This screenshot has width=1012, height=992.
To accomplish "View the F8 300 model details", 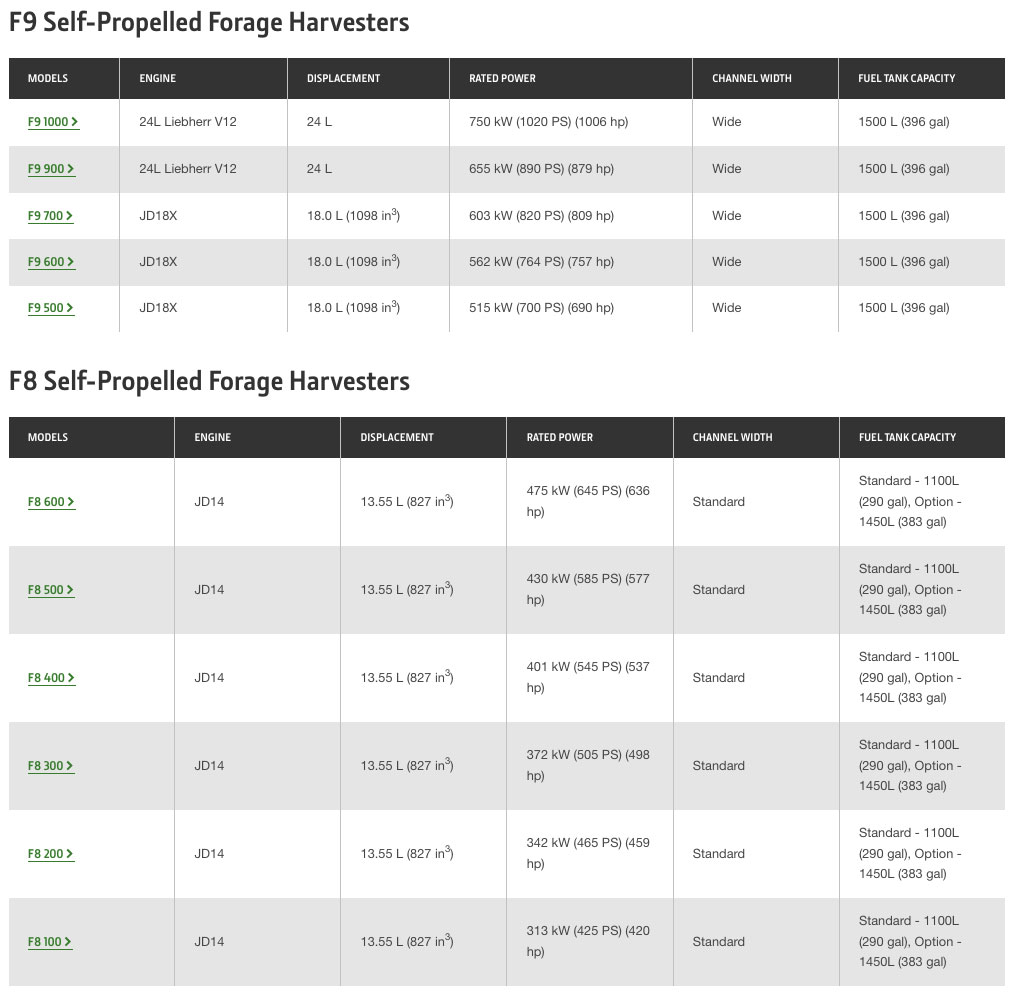I will pos(51,766).
